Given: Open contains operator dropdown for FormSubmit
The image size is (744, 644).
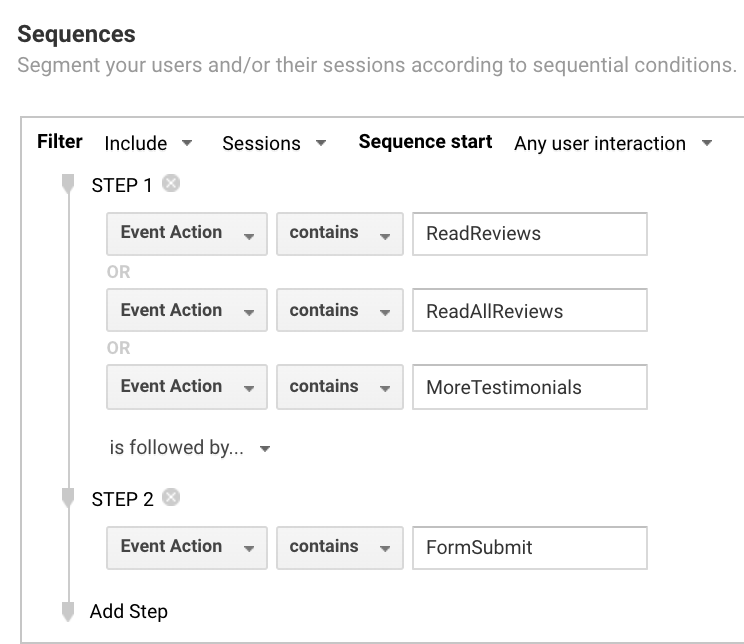Looking at the screenshot, I should tap(340, 548).
